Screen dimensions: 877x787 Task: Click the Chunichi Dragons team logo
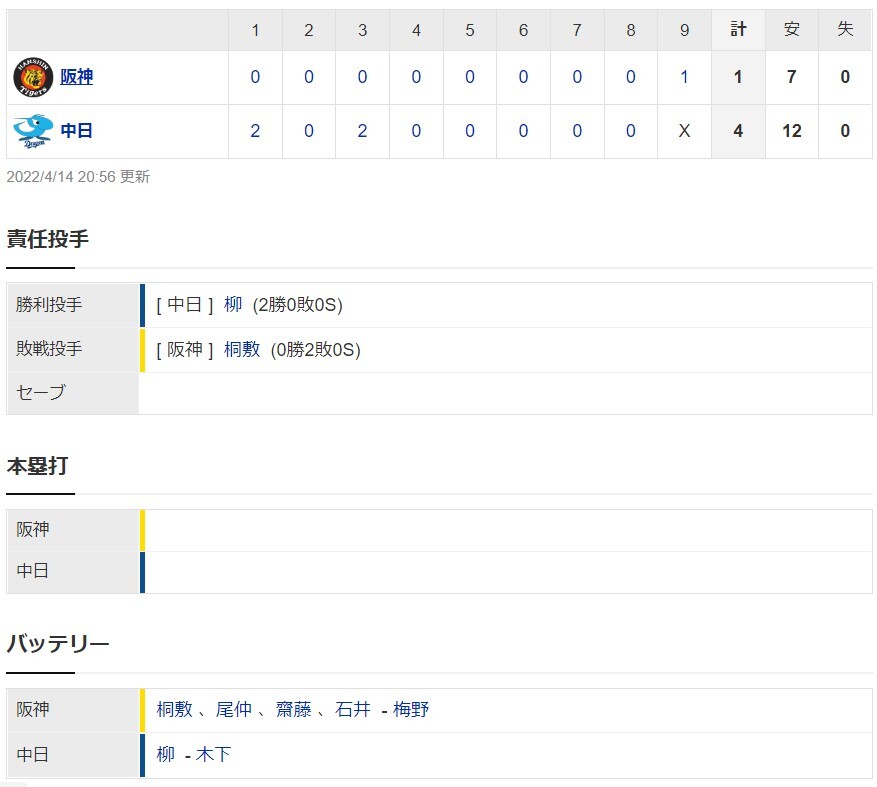(x=33, y=131)
